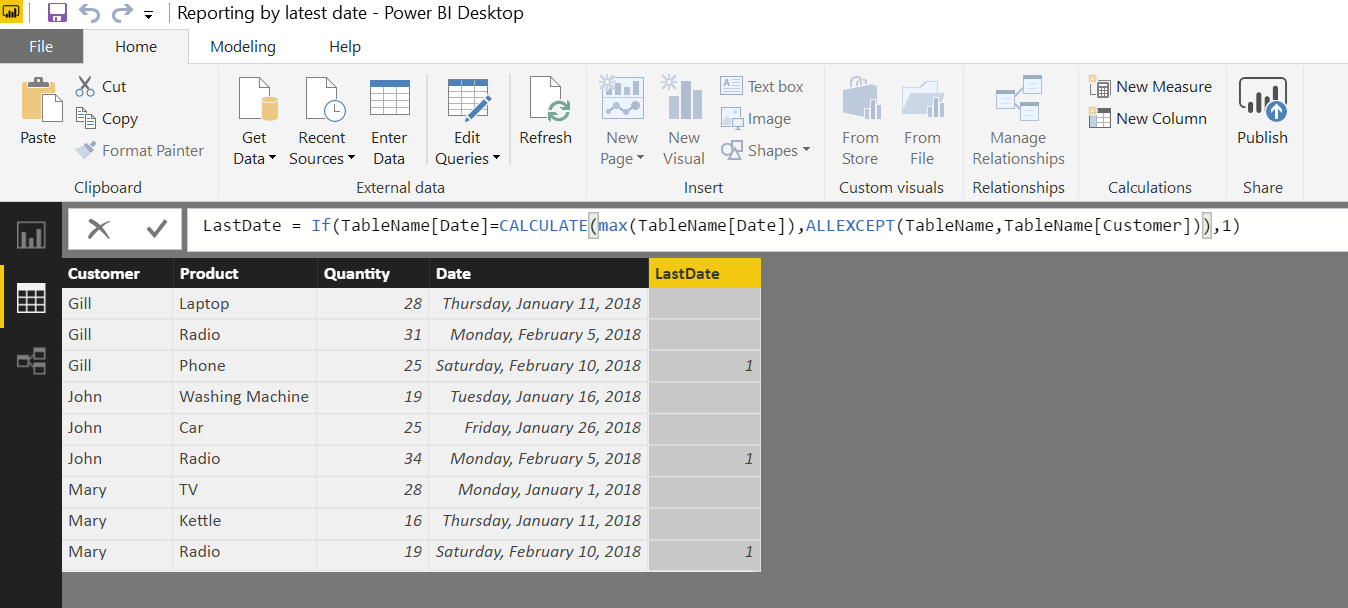Open the Help ribbon tab
1348x608 pixels.
[x=345, y=46]
